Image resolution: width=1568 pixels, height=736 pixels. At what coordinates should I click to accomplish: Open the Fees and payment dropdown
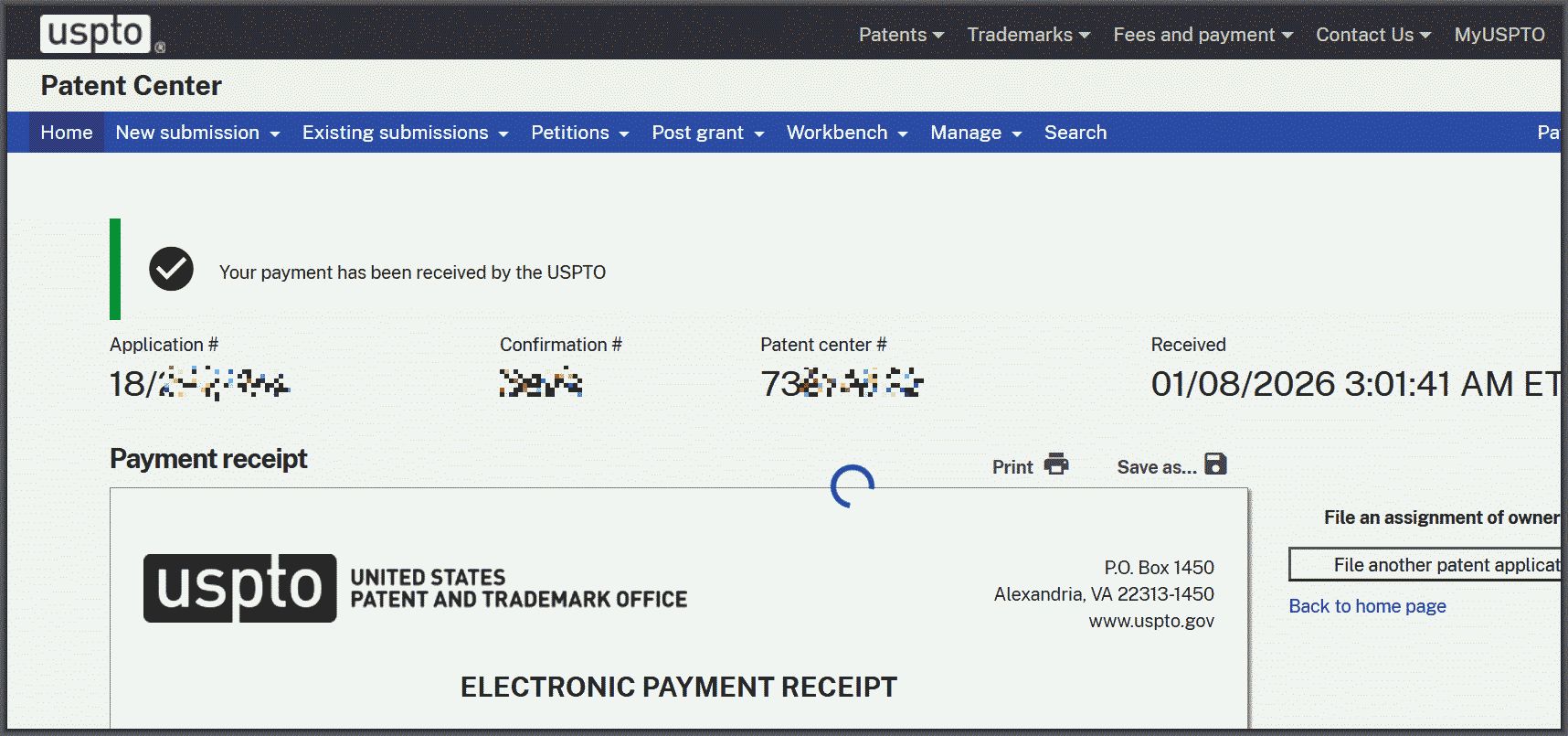(x=1202, y=35)
